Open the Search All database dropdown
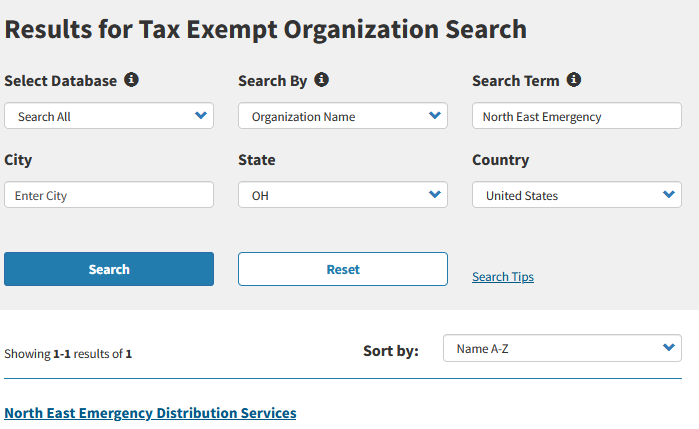Viewport: 699px width, 429px height. point(109,116)
